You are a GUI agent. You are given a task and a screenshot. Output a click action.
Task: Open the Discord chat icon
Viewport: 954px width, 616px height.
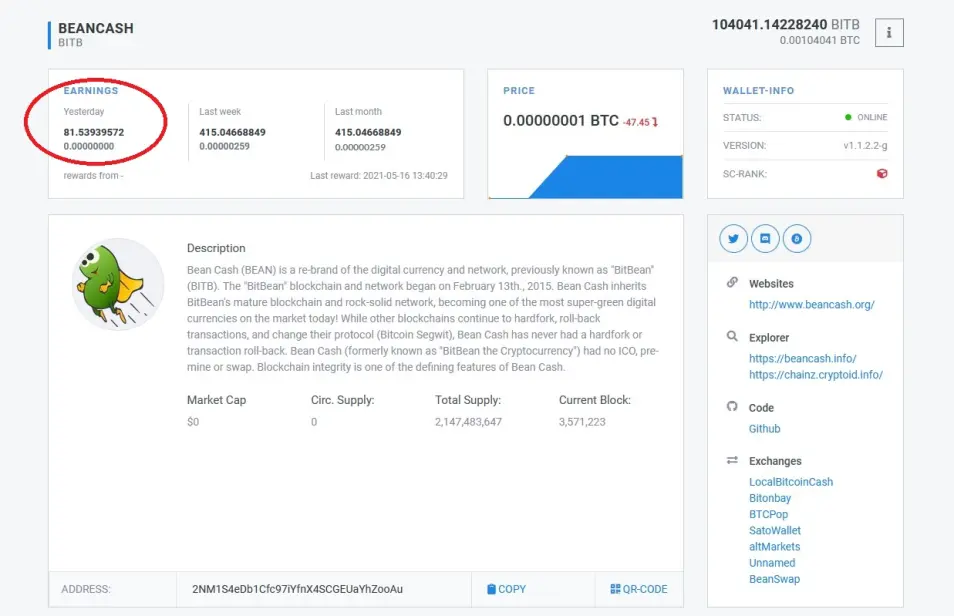click(x=765, y=239)
